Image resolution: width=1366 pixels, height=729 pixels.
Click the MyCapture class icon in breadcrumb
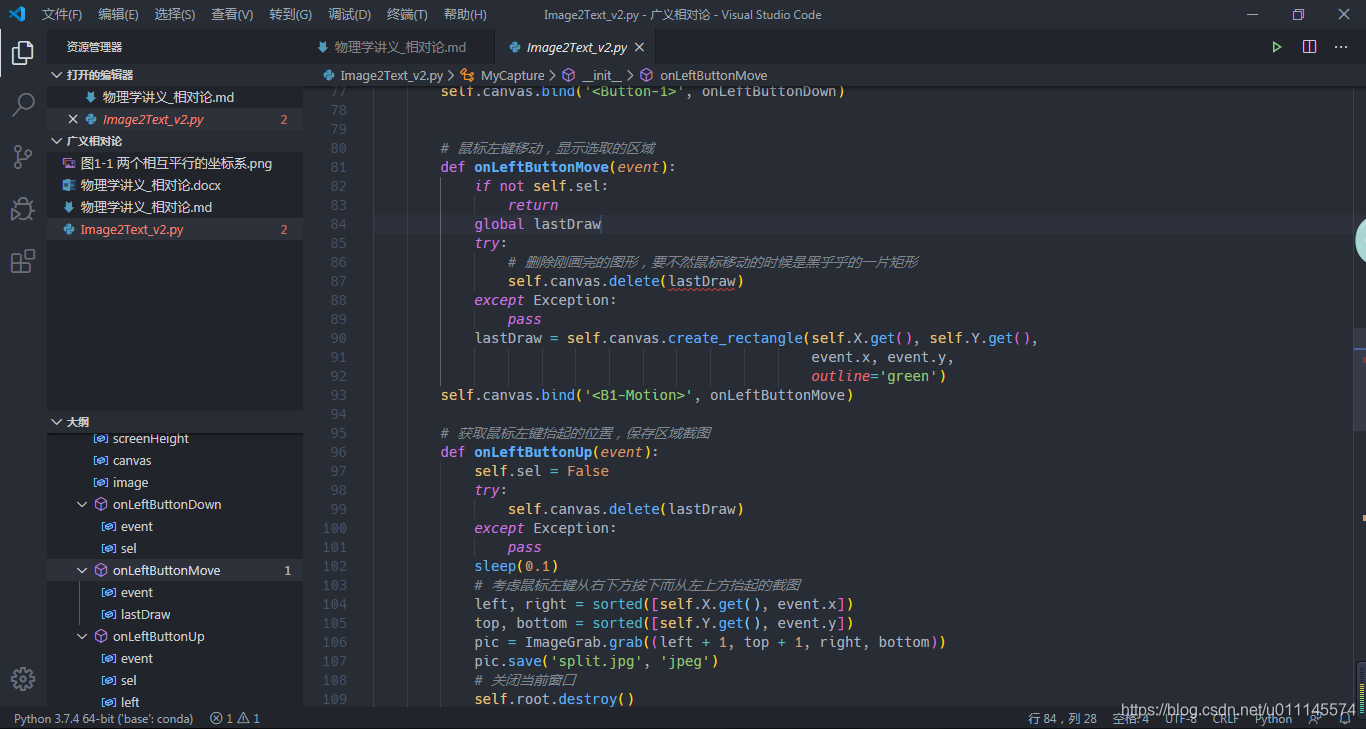coord(467,75)
